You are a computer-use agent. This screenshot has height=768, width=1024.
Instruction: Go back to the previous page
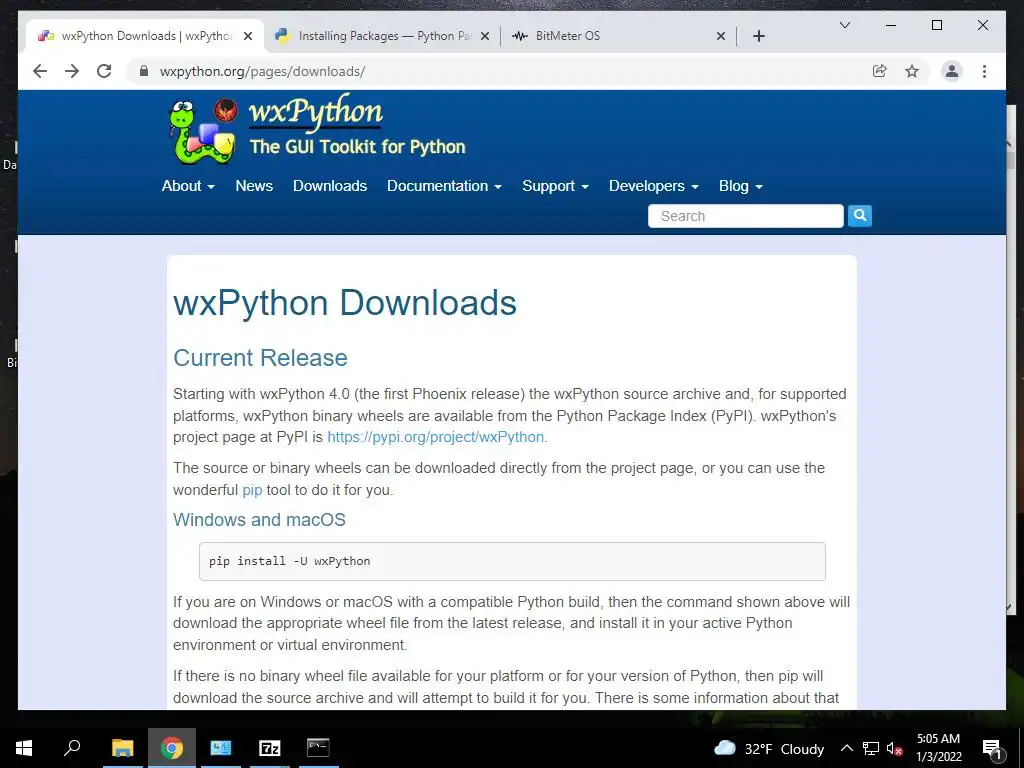click(x=40, y=71)
